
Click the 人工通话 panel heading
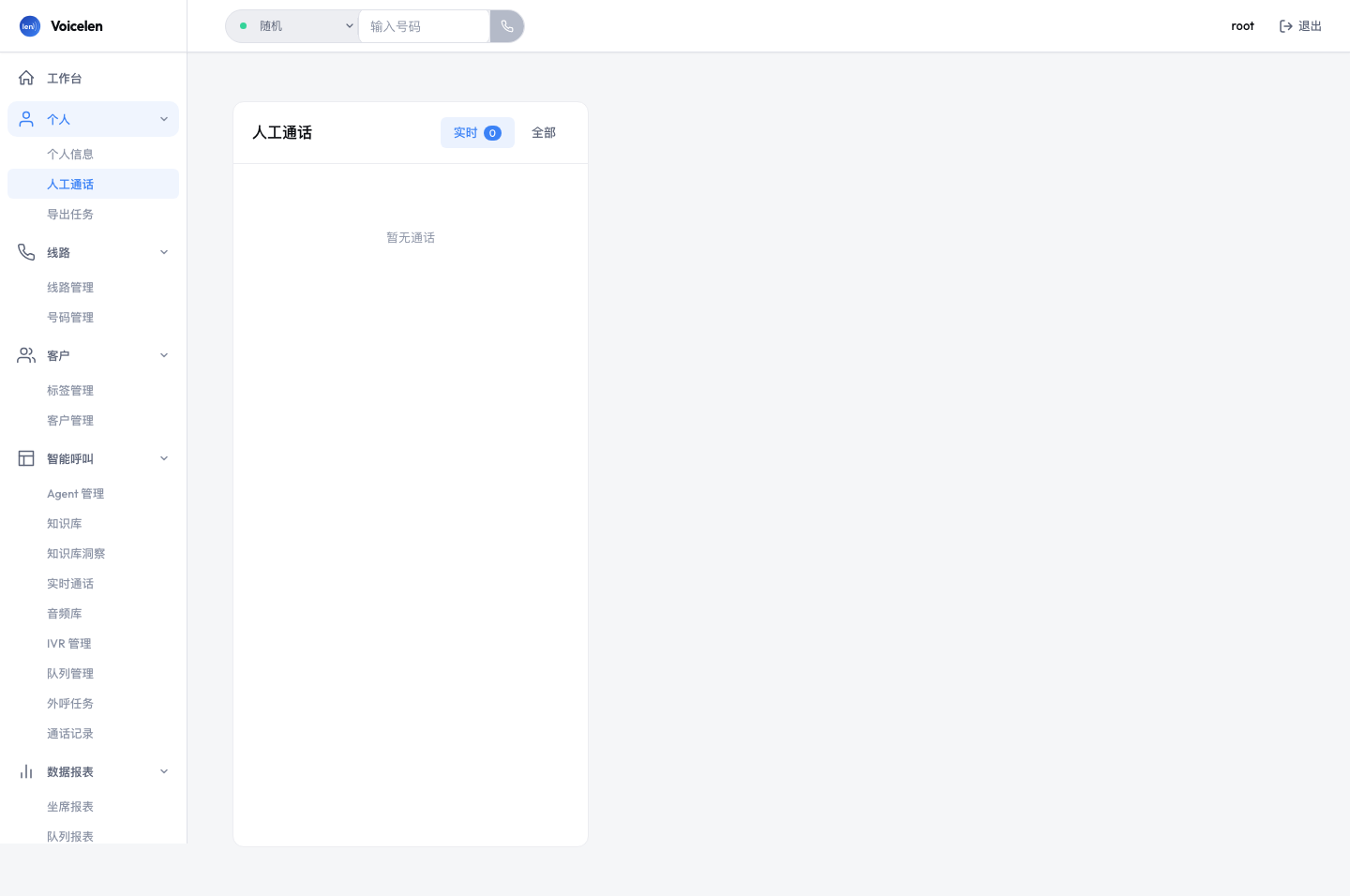pos(282,133)
